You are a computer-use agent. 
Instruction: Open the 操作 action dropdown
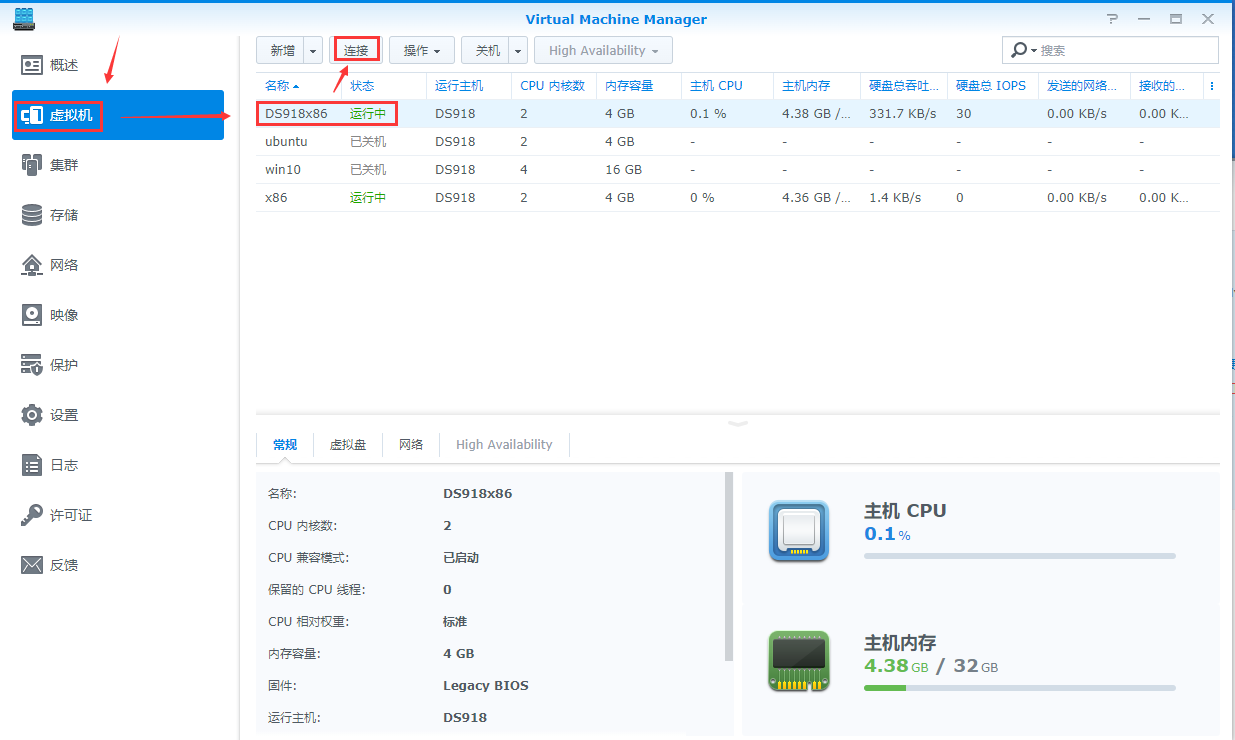421,51
